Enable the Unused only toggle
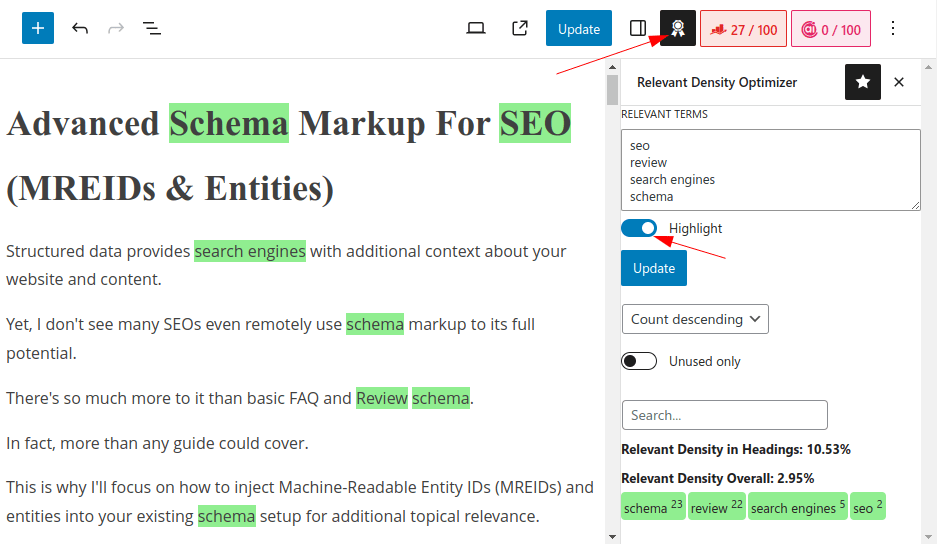Screen dimensions: 937x544 [x=639, y=361]
